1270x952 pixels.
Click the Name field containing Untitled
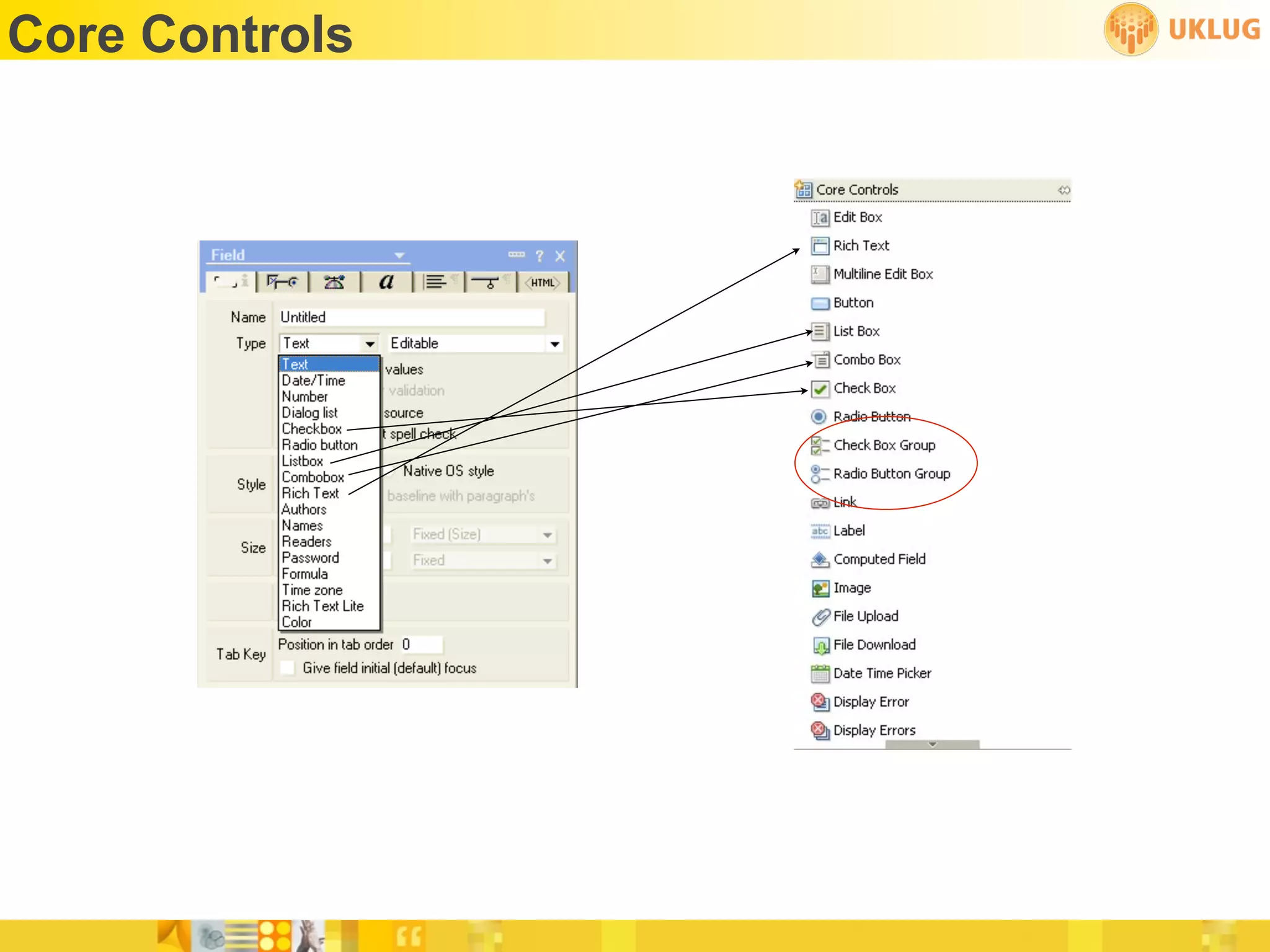click(411, 317)
